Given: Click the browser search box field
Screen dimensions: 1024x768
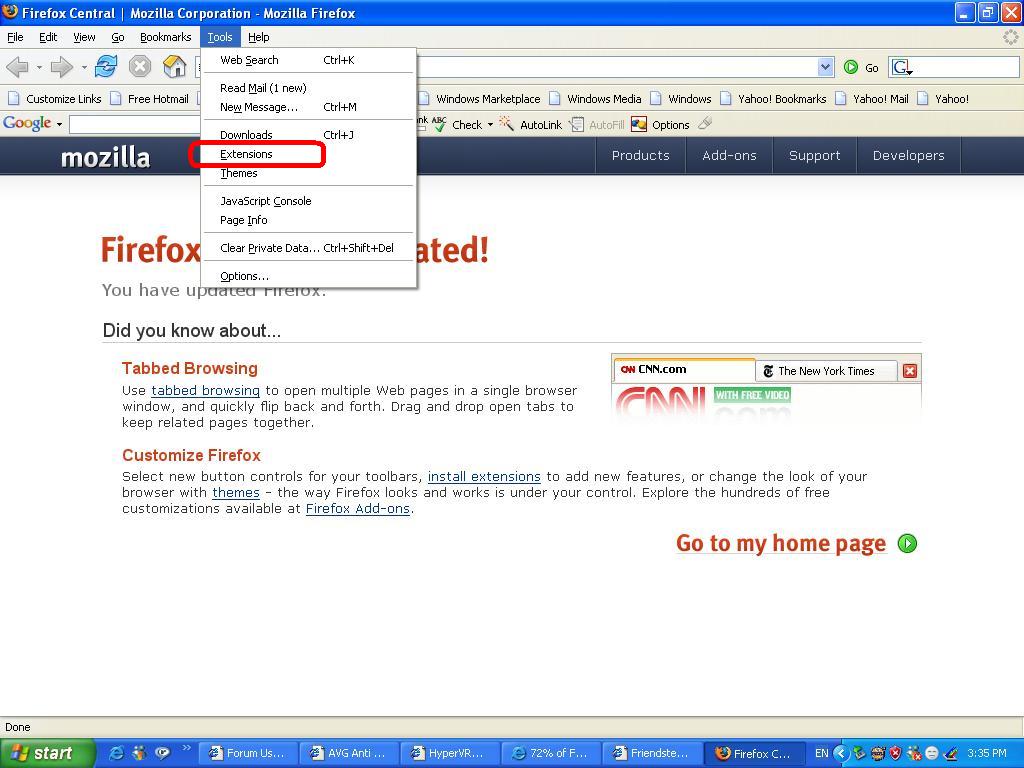Looking at the screenshot, I should pos(953,67).
